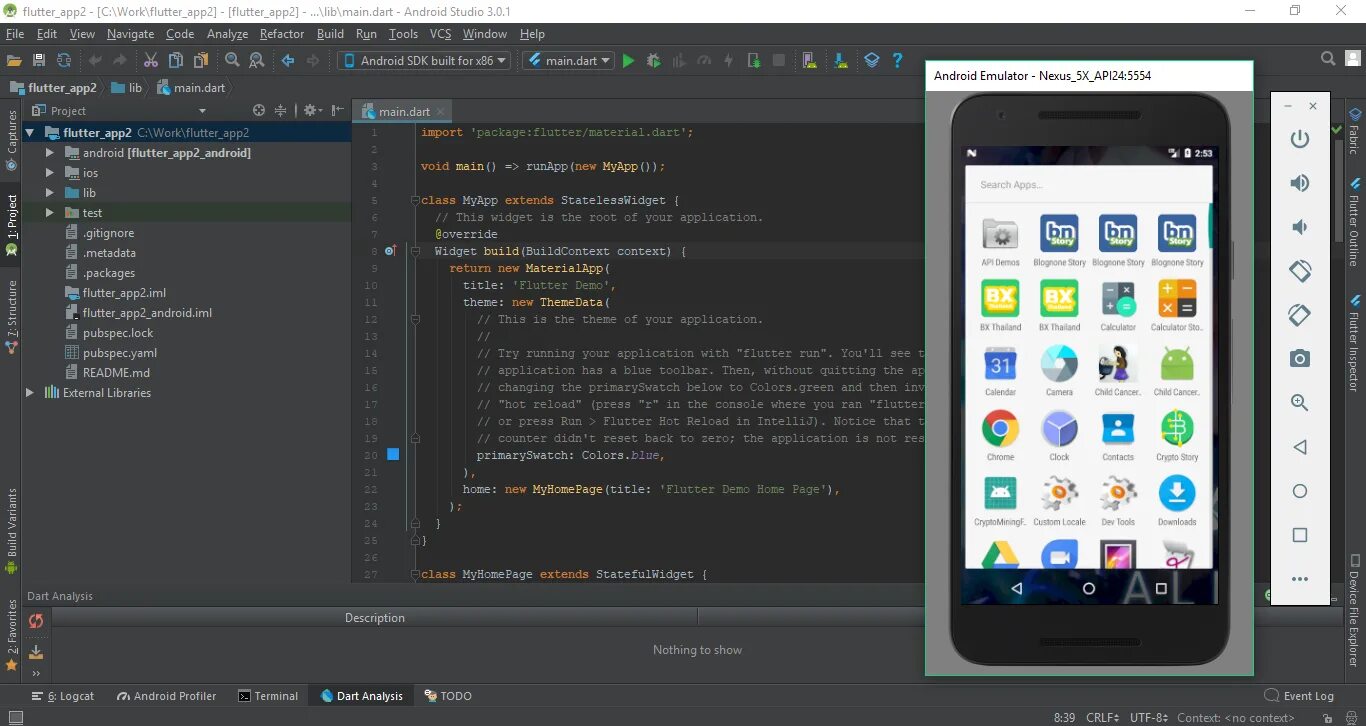Click Search Apps field in emulator

click(1088, 185)
